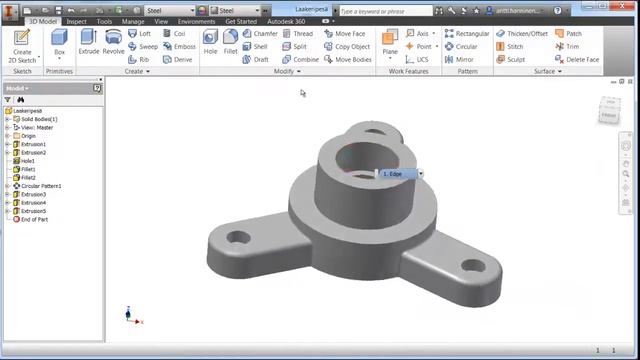This screenshot has width=640, height=360.
Task: Open the 1. Edge selector dropdown arrow
Action: click(x=420, y=174)
